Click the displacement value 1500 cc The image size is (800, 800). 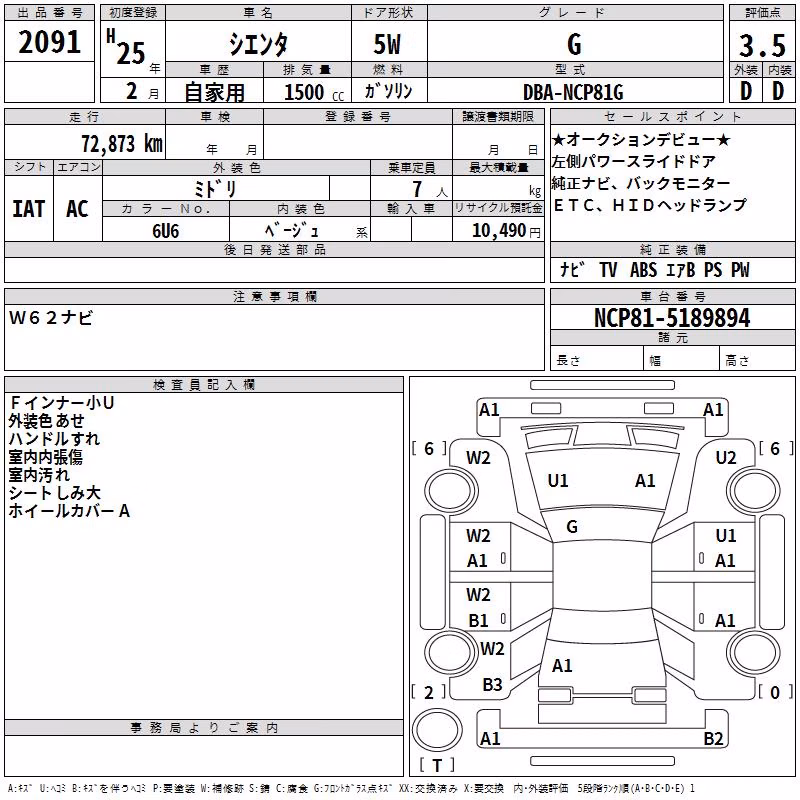[x=314, y=92]
